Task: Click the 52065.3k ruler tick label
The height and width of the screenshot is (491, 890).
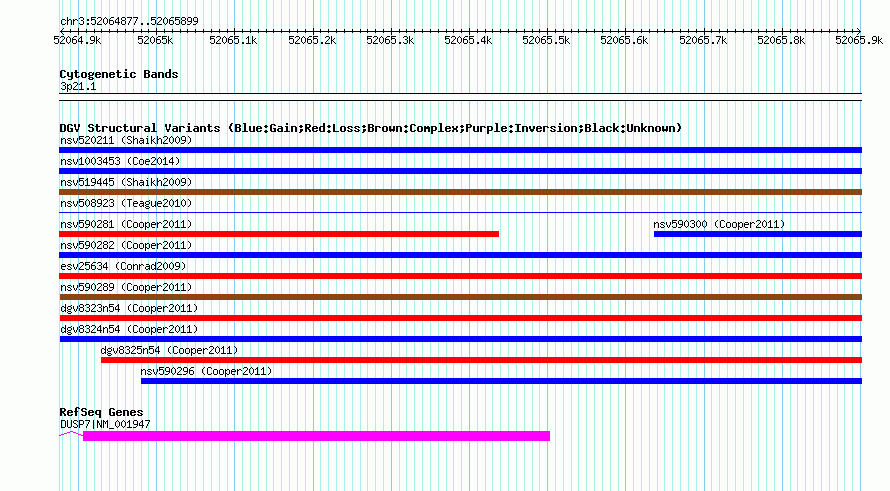Action: (x=390, y=40)
